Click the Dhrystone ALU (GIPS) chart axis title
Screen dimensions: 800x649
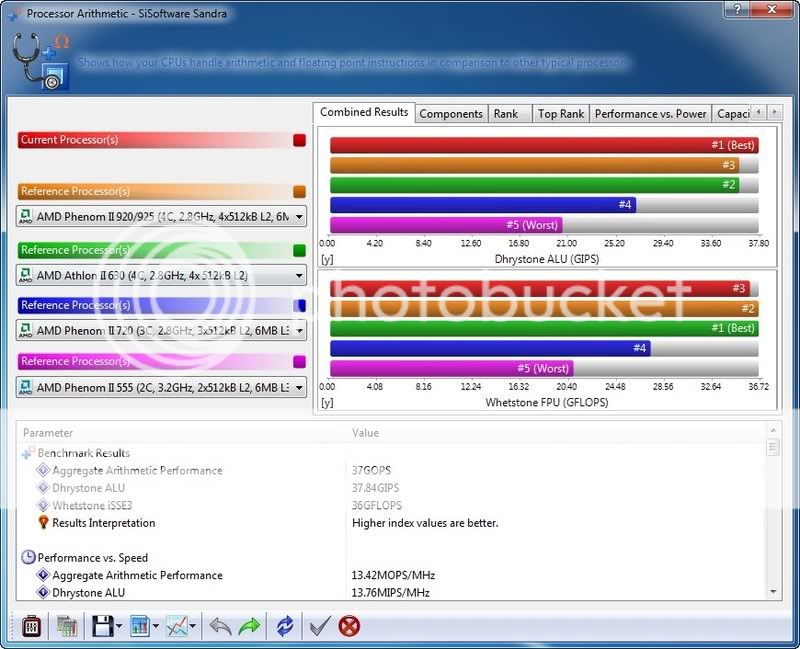coord(547,259)
